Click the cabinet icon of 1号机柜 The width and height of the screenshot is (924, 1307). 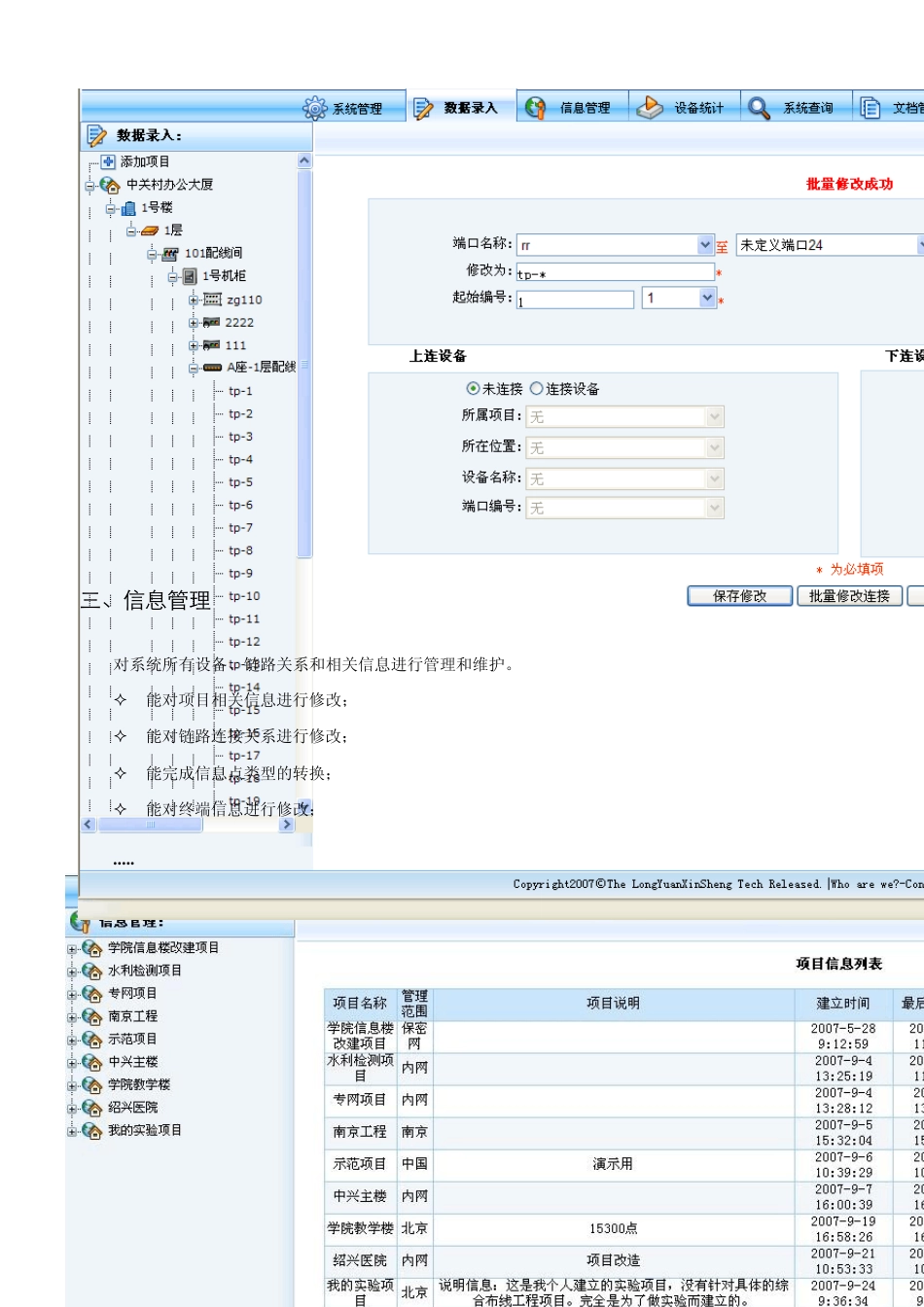[190, 276]
